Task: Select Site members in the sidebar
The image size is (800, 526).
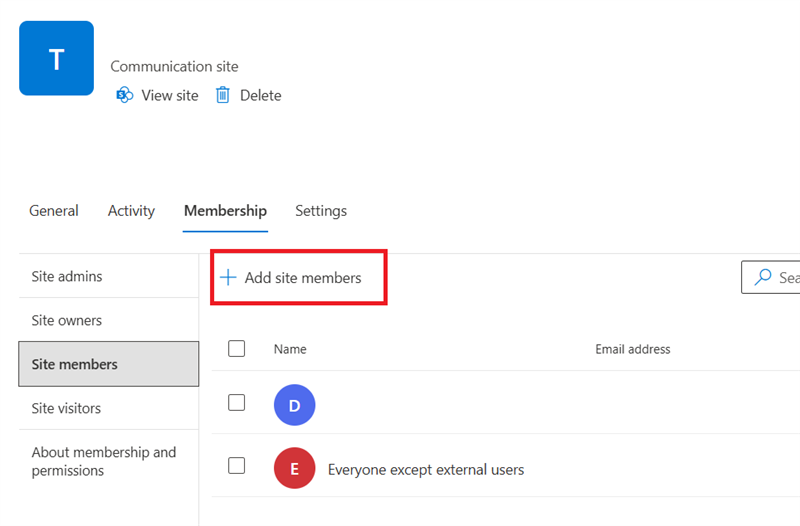Action: coord(109,364)
